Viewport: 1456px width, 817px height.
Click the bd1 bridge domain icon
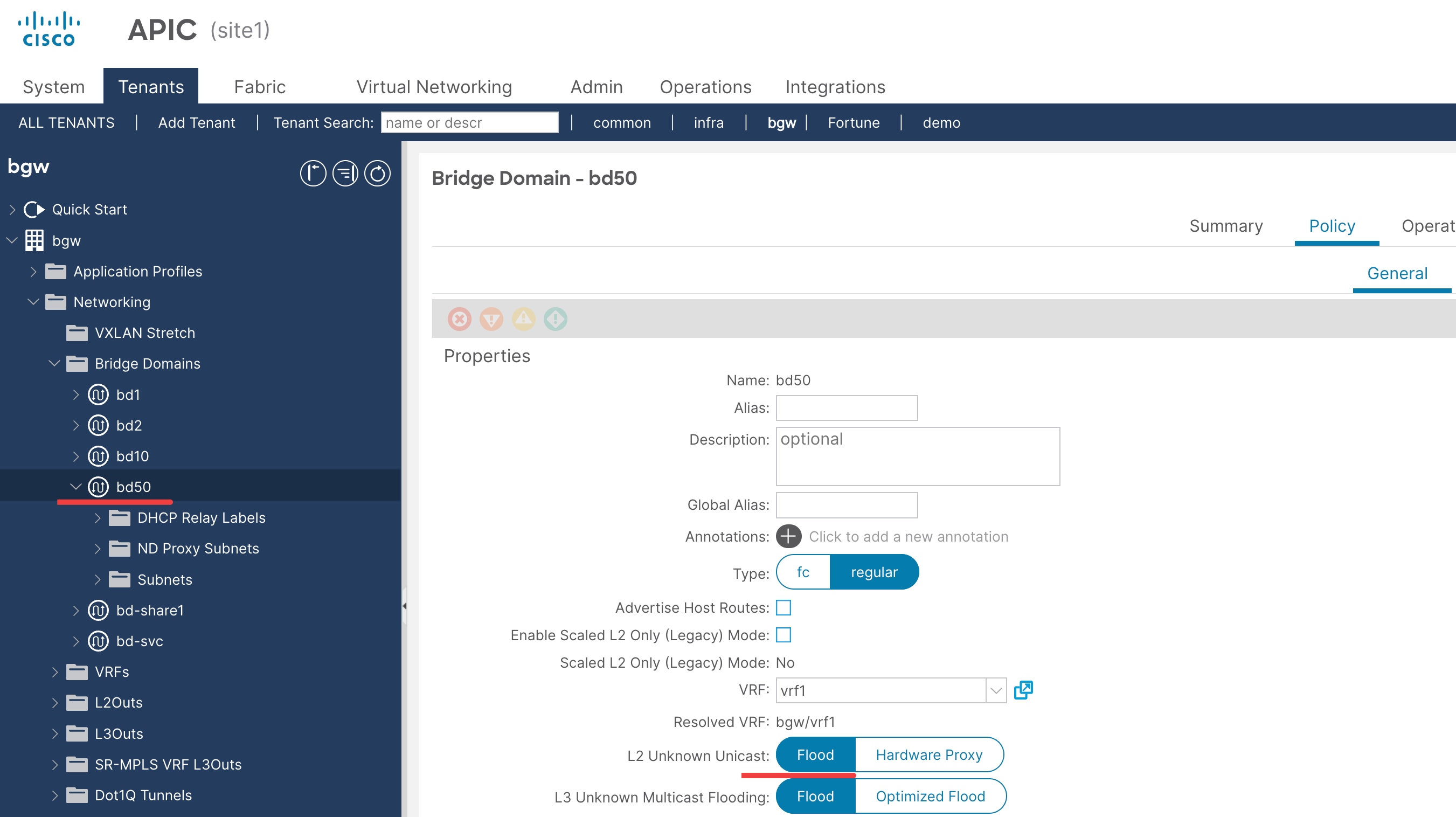click(99, 394)
